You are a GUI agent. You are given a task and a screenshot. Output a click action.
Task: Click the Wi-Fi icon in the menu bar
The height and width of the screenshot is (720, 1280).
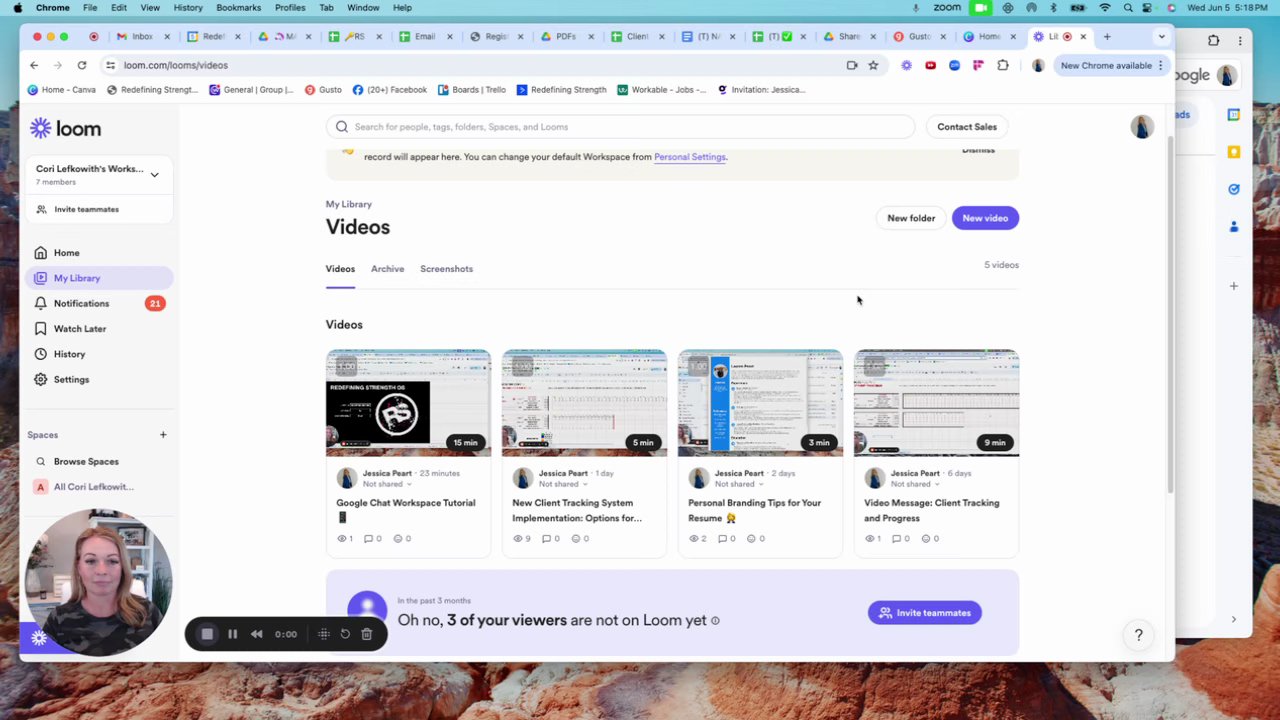pos(1104,8)
